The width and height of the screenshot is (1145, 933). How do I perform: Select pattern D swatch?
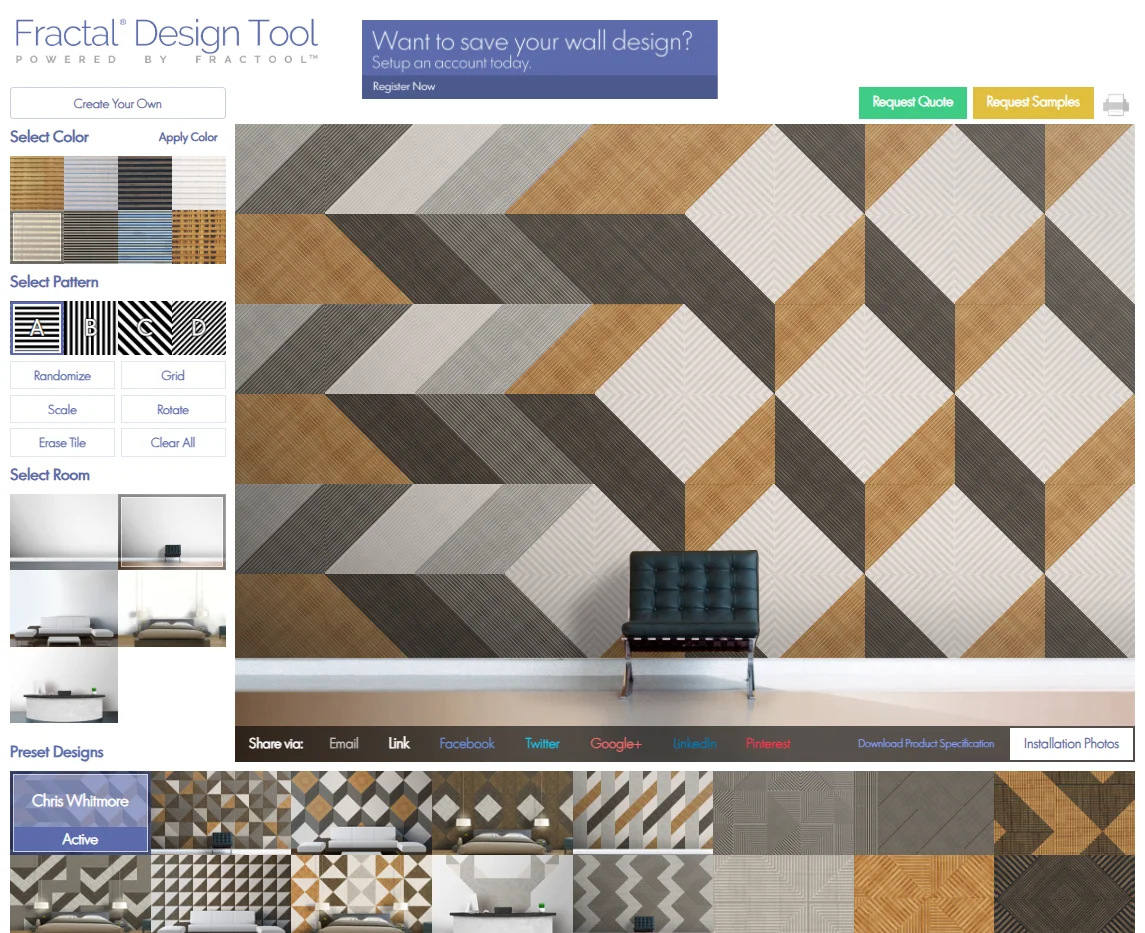coord(199,328)
